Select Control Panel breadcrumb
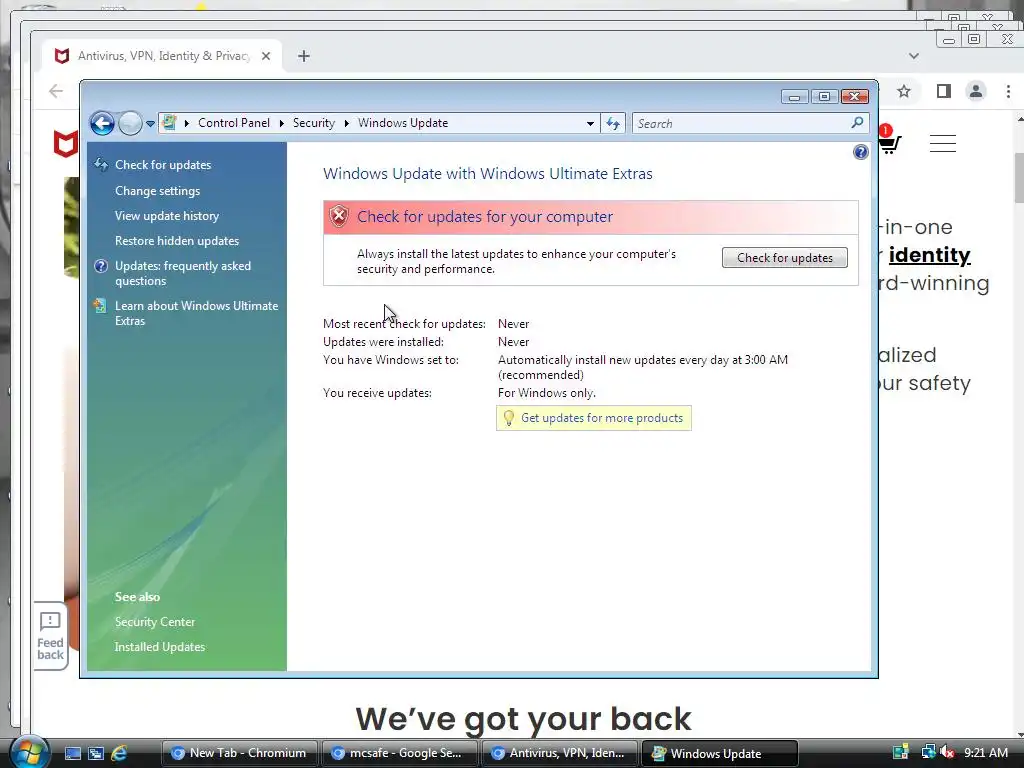 [x=234, y=123]
